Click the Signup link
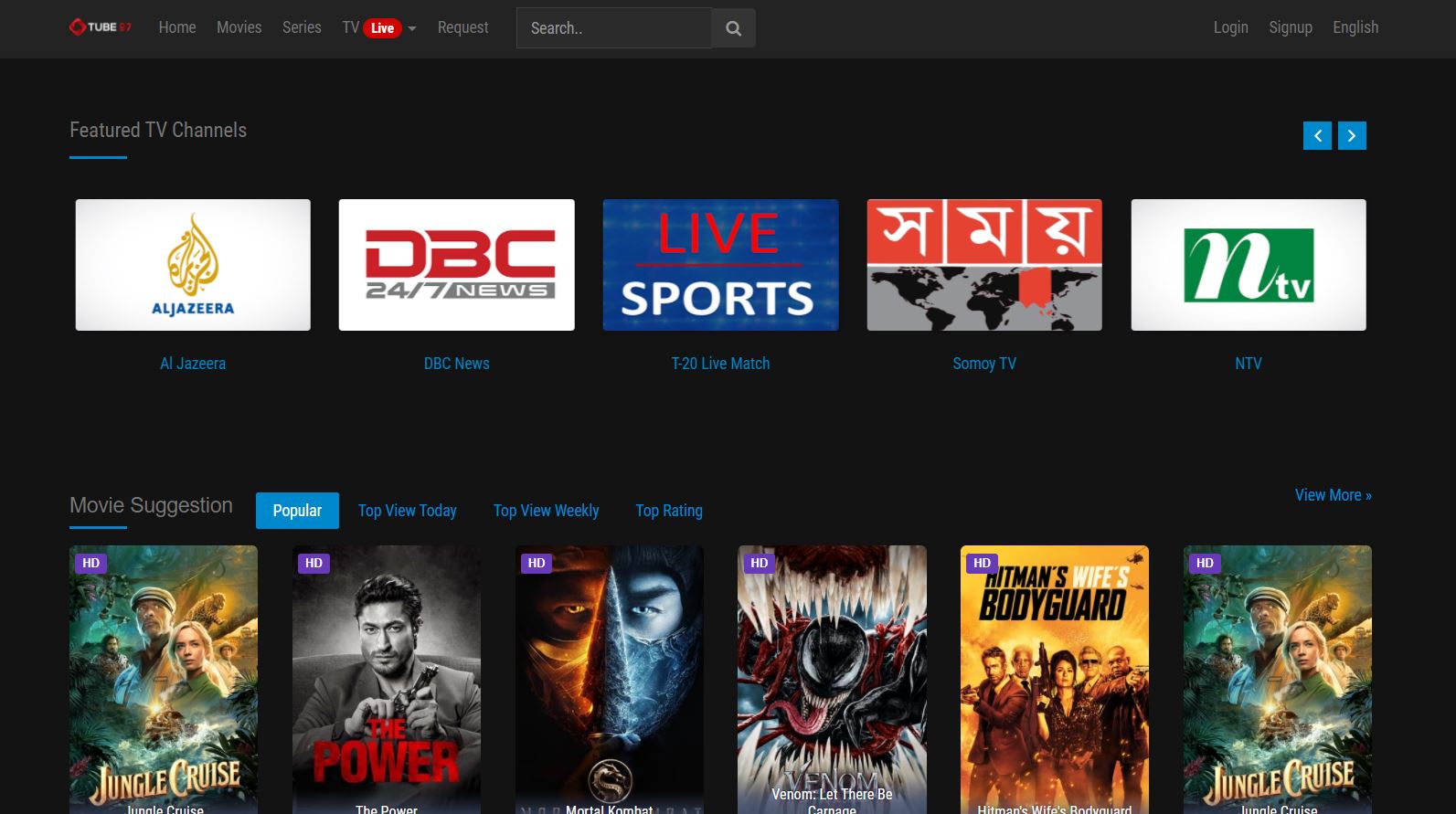This screenshot has height=814, width=1456. (1291, 27)
